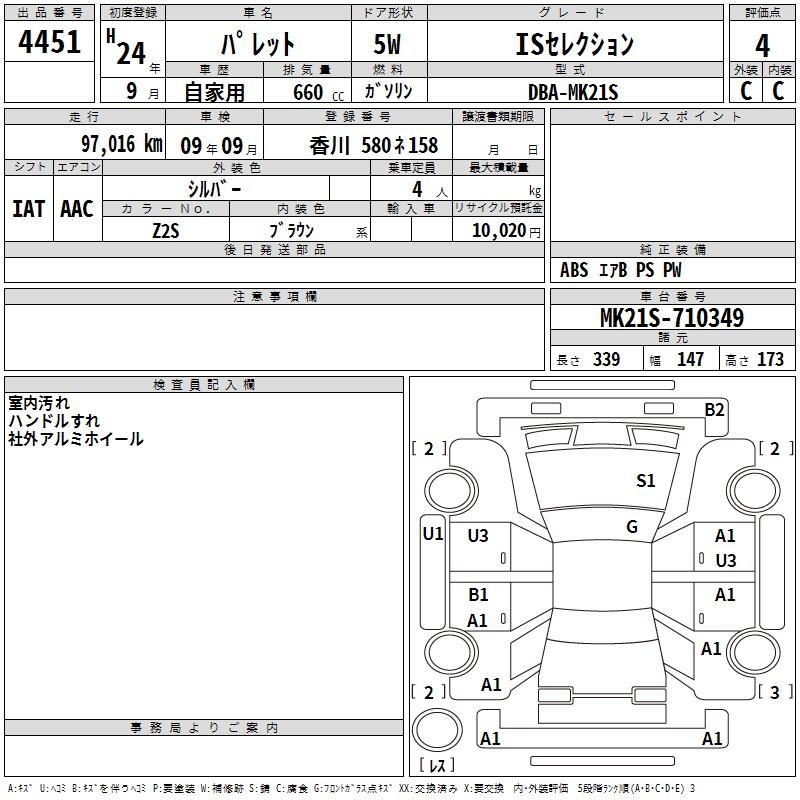
Task: Select the 室内汚れ inspector note
Action: (x=39, y=403)
